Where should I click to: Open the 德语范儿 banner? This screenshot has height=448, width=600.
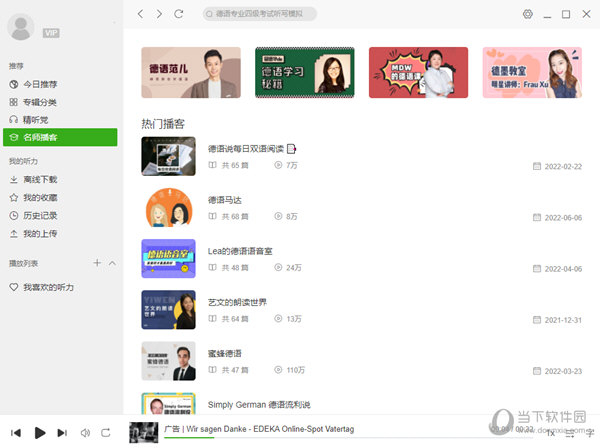pyautogui.click(x=191, y=72)
